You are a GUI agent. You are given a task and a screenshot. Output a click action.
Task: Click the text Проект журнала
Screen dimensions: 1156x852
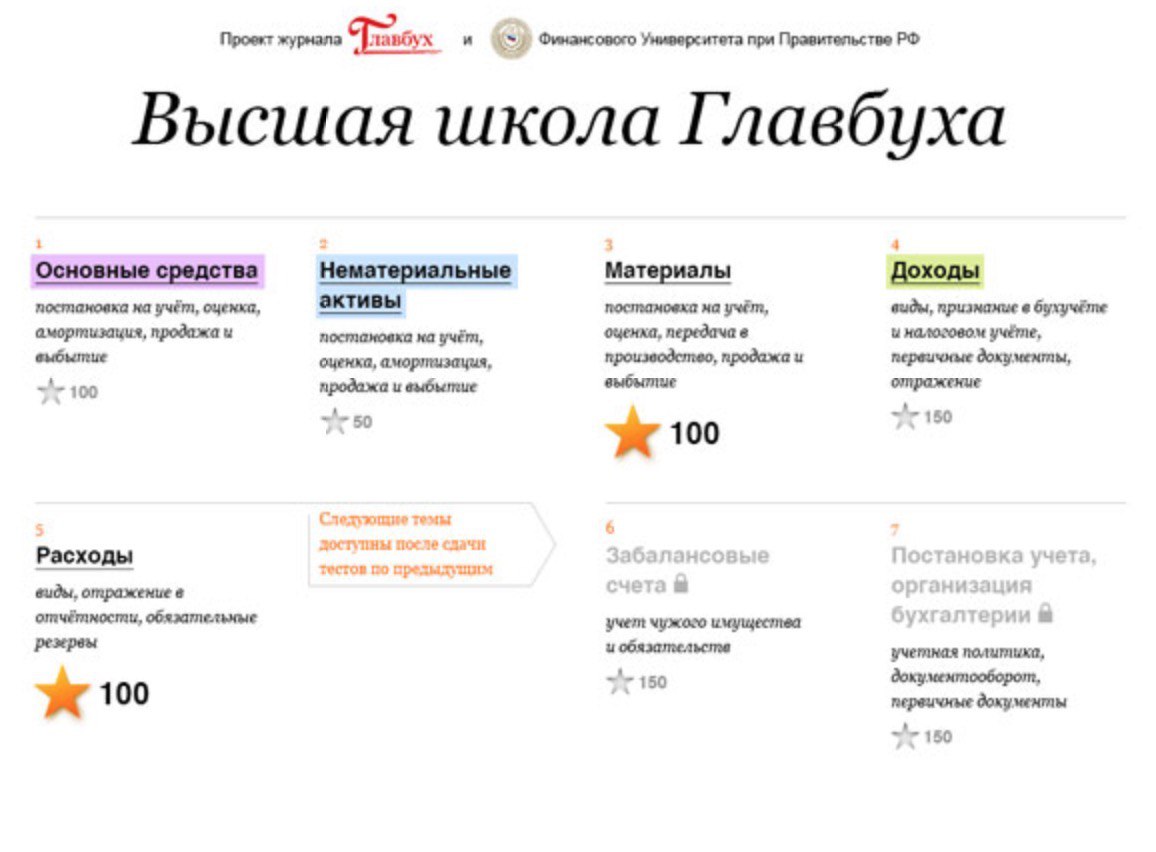point(281,40)
